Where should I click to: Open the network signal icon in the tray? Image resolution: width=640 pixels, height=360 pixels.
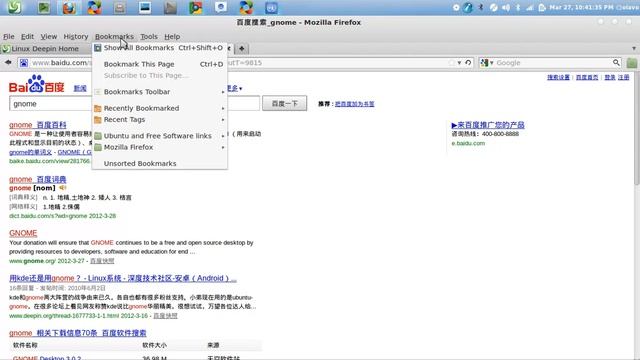530,7
